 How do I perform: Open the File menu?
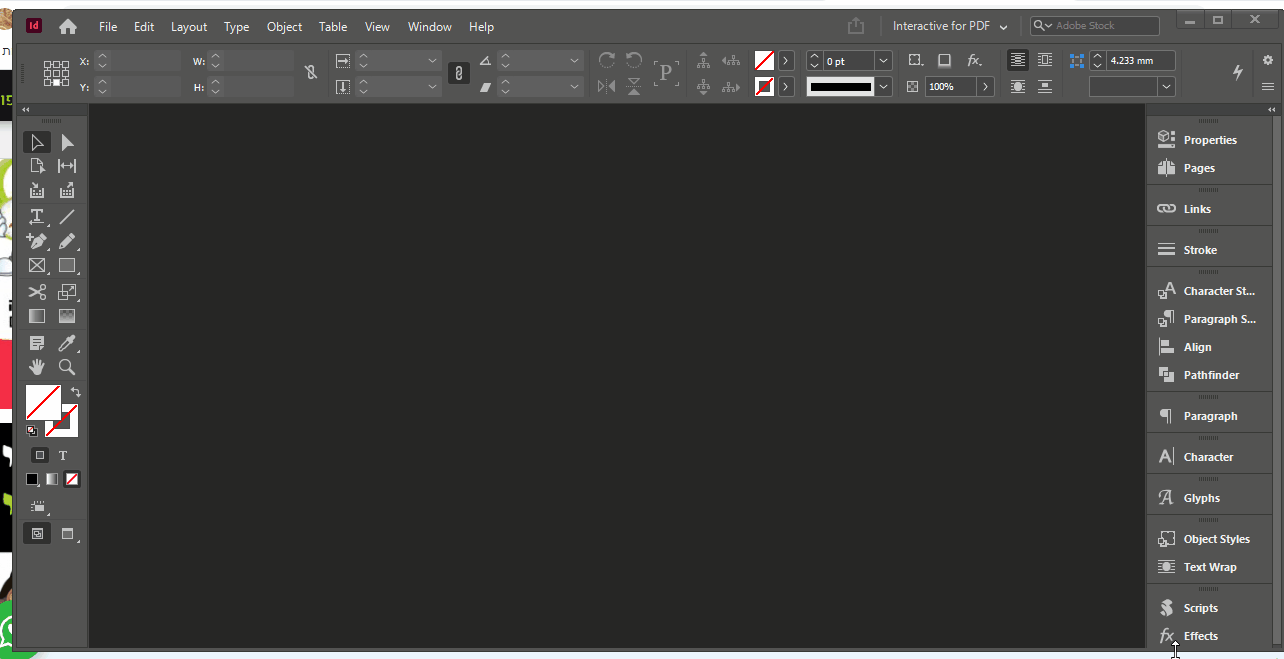(x=108, y=27)
